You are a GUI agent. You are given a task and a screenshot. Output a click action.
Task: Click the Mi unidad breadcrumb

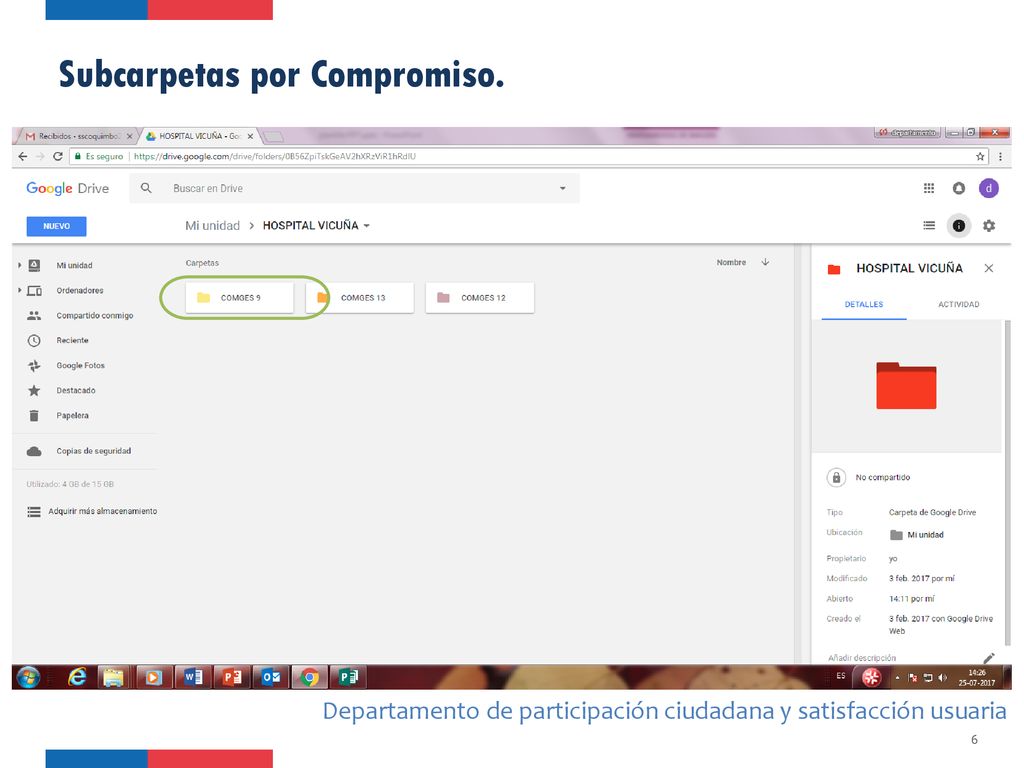212,225
